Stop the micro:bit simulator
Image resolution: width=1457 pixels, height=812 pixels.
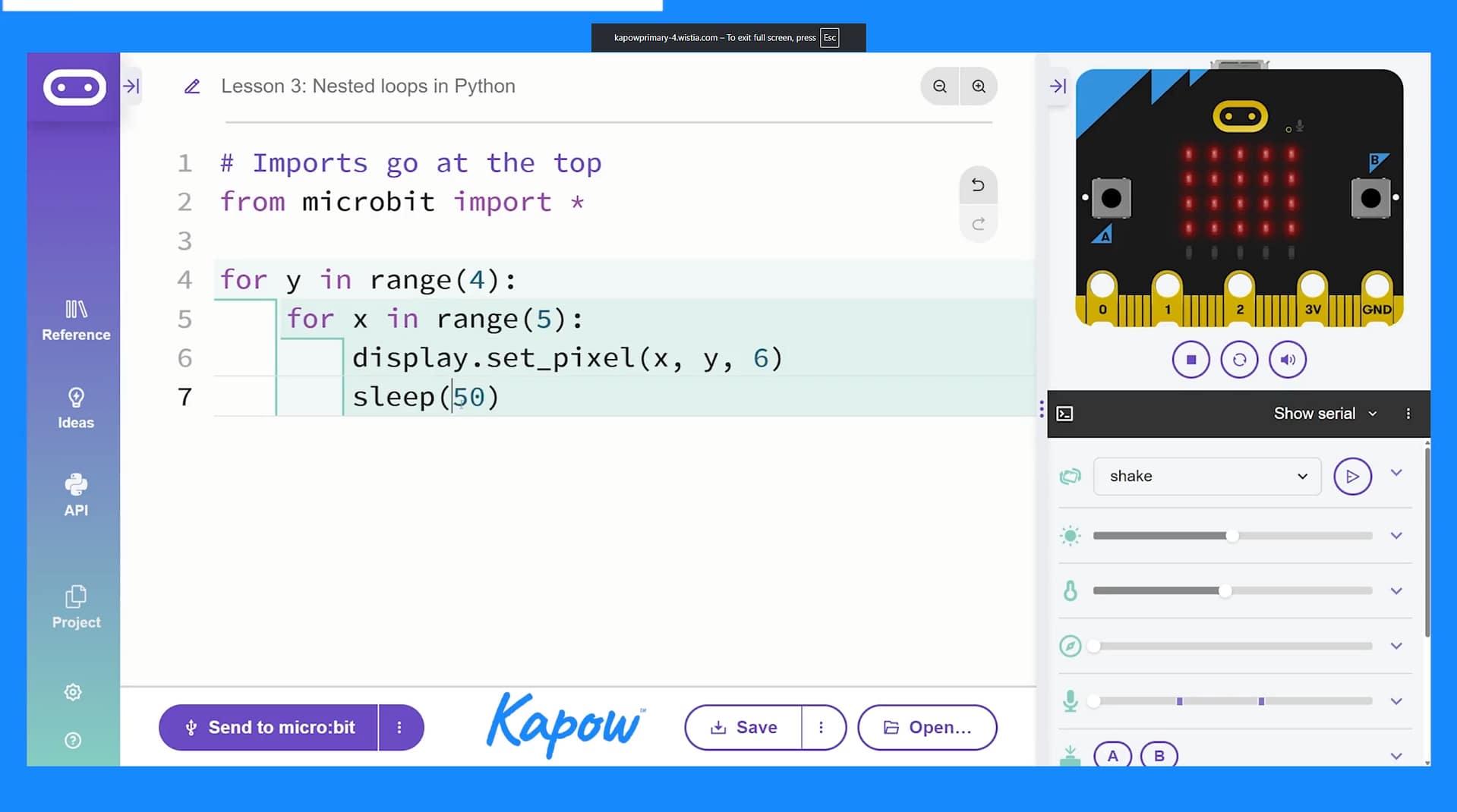pos(1190,359)
